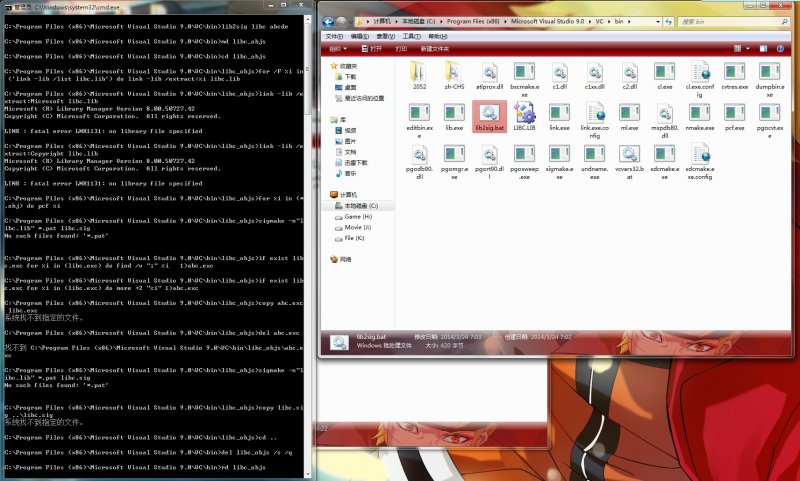Screen dimensions: 800x481
Task: Select the c1xx.dll file
Action: click(x=594, y=75)
